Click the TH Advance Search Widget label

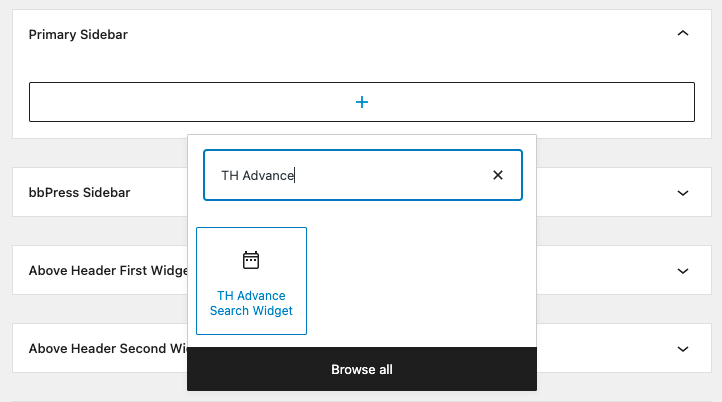(251, 303)
